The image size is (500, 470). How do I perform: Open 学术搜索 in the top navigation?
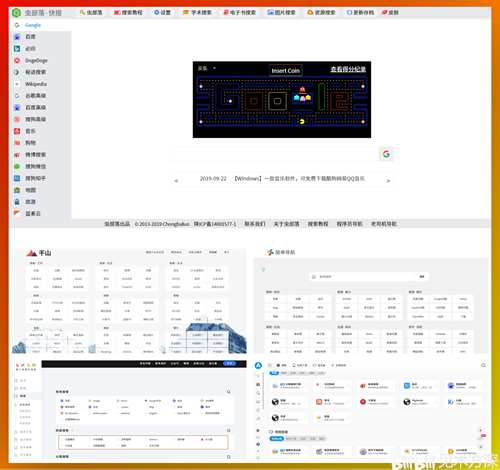tap(197, 12)
